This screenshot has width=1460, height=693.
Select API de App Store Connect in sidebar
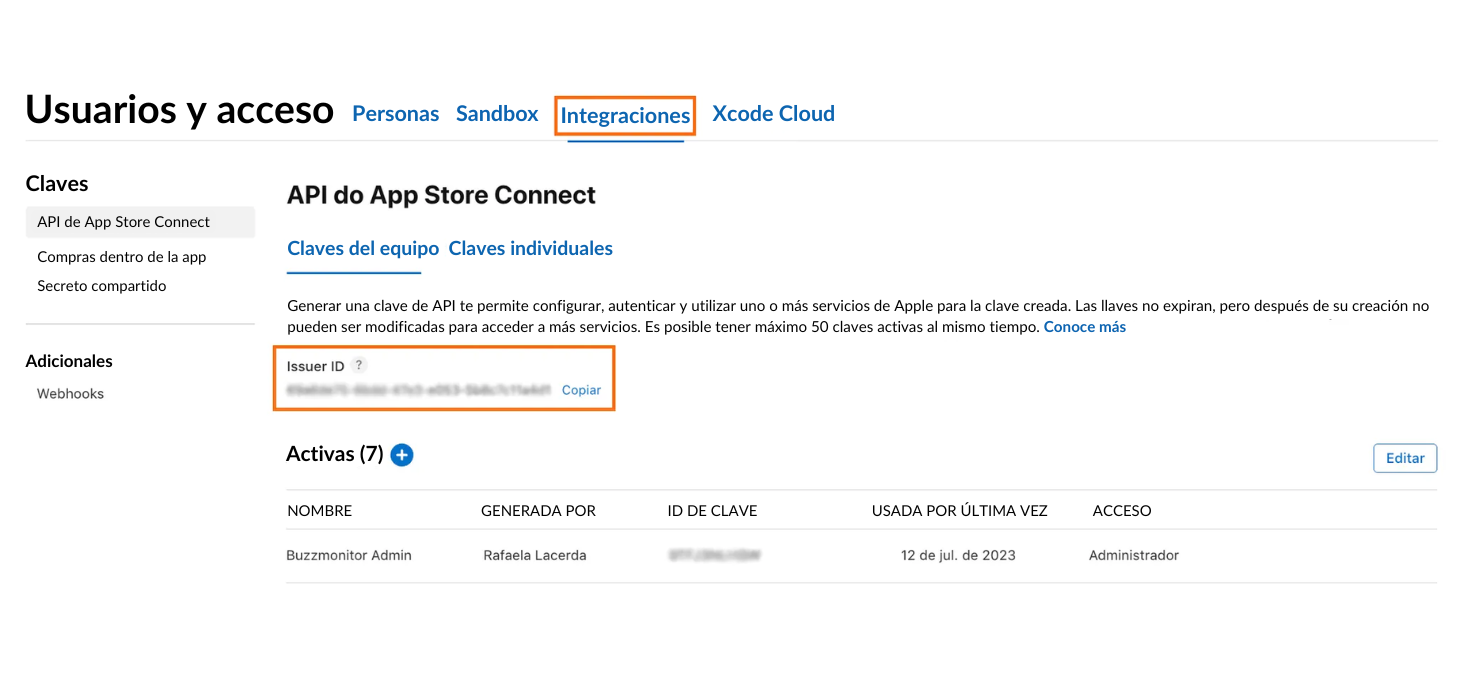click(124, 222)
